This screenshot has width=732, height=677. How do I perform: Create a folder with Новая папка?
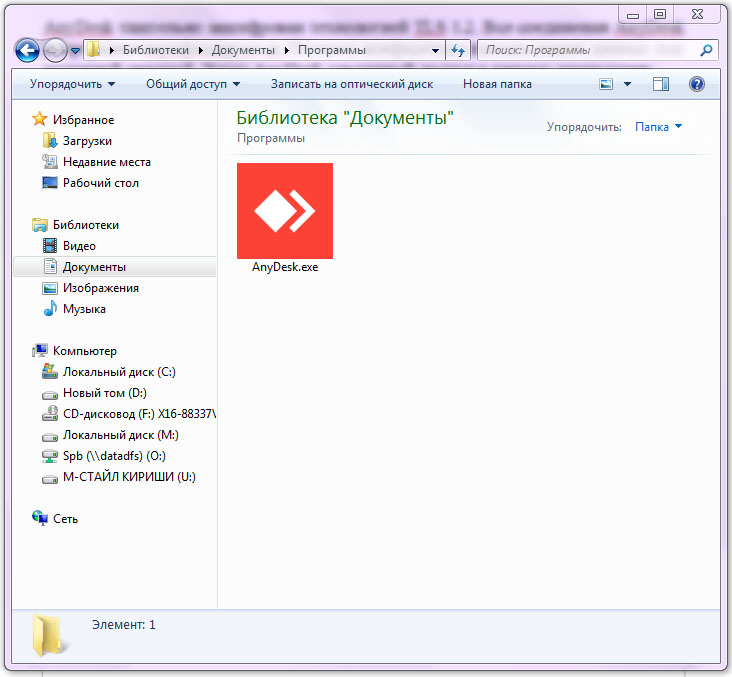tap(497, 84)
